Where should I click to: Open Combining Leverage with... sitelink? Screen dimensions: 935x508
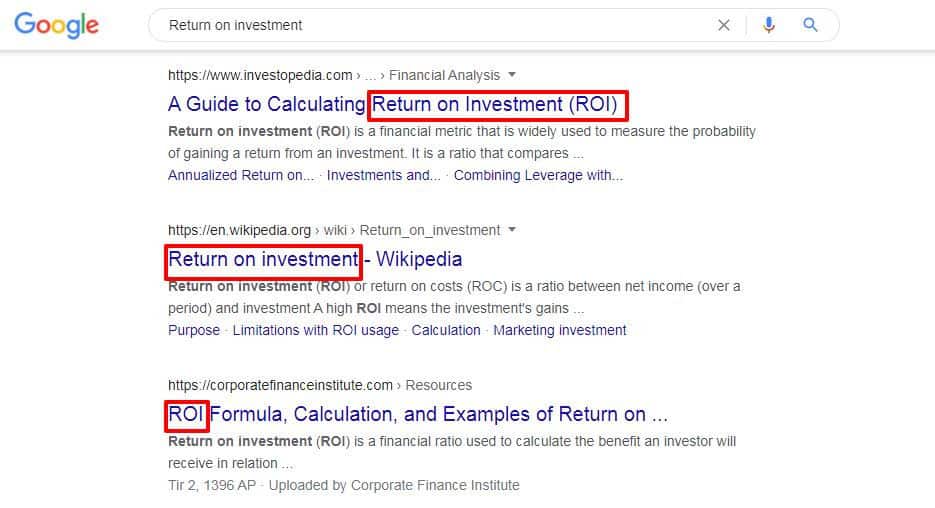[x=538, y=175]
